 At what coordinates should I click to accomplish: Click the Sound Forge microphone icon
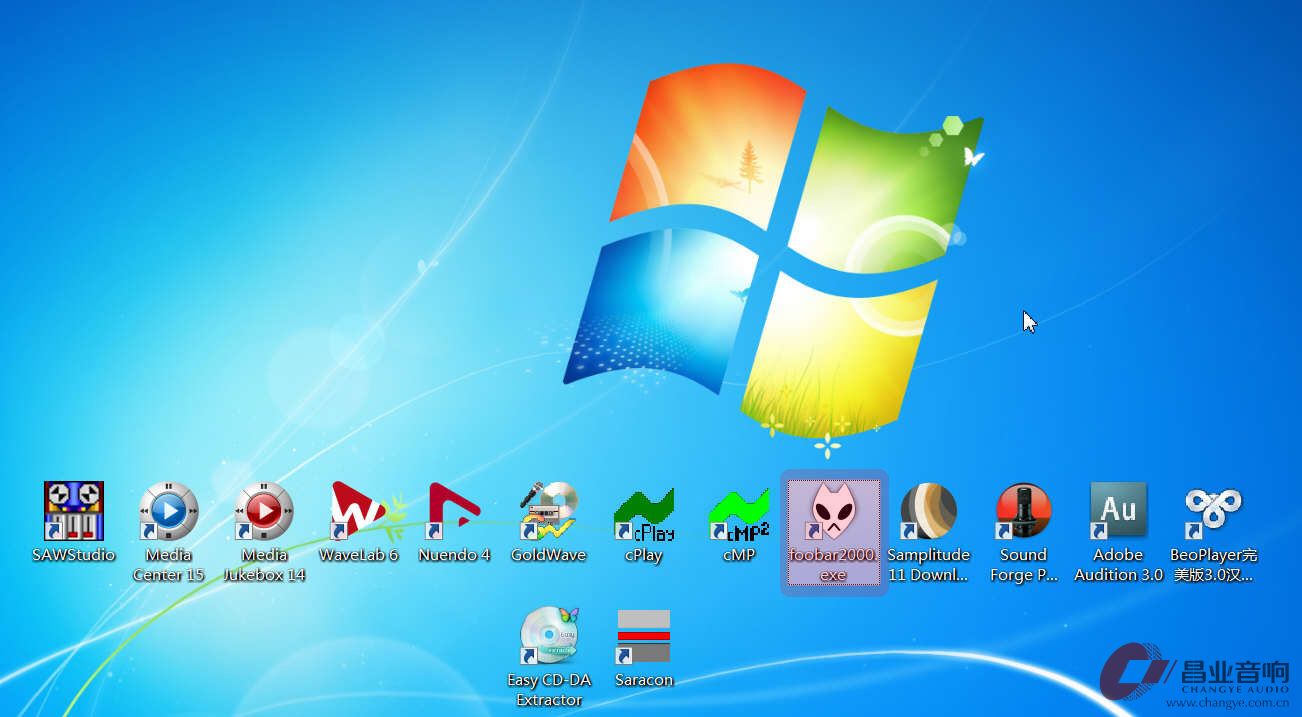[x=1024, y=511]
